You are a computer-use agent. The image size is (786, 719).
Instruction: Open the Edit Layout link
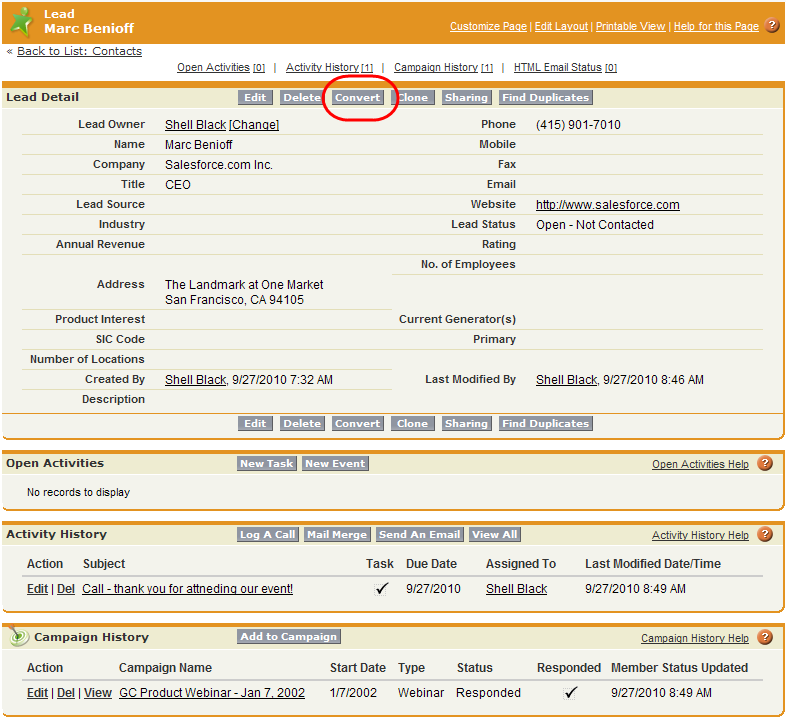pyautogui.click(x=561, y=26)
